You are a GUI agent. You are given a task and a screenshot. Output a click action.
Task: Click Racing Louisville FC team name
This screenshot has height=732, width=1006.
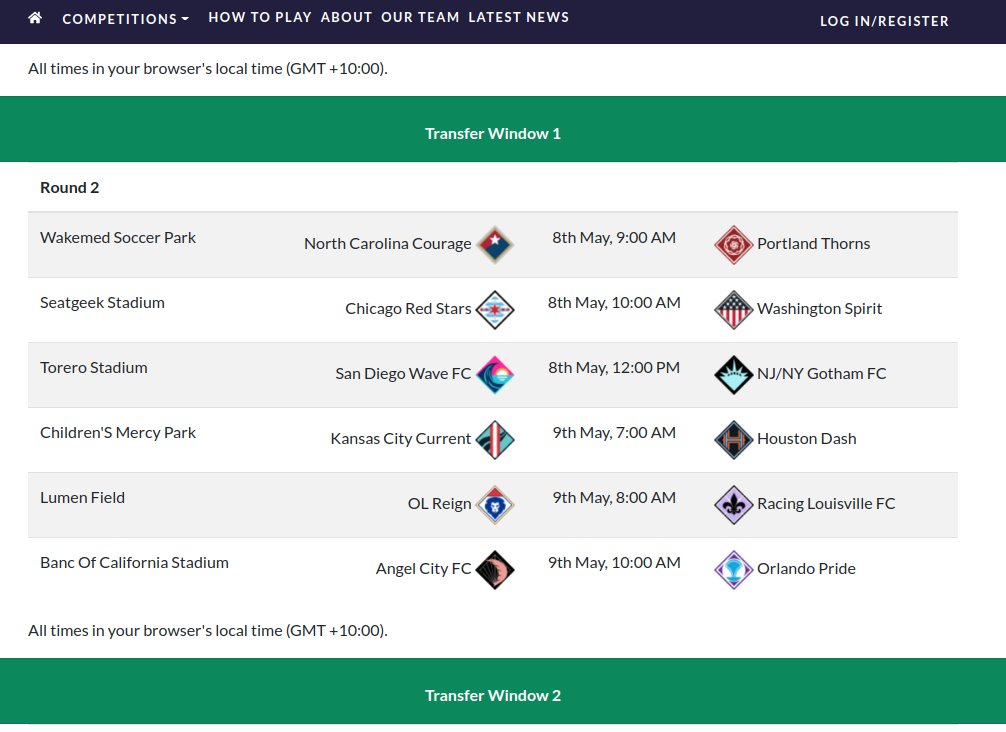(826, 504)
